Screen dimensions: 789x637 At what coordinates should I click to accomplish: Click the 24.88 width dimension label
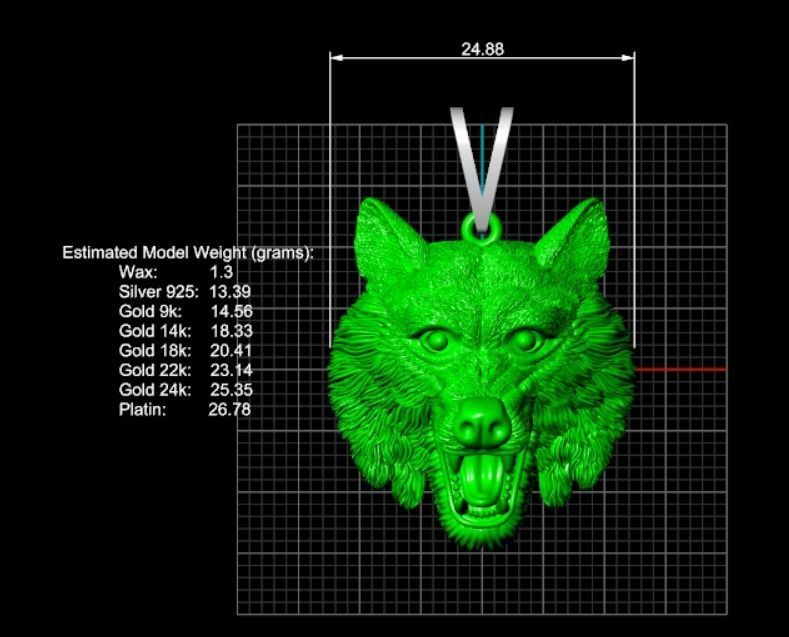pos(482,49)
